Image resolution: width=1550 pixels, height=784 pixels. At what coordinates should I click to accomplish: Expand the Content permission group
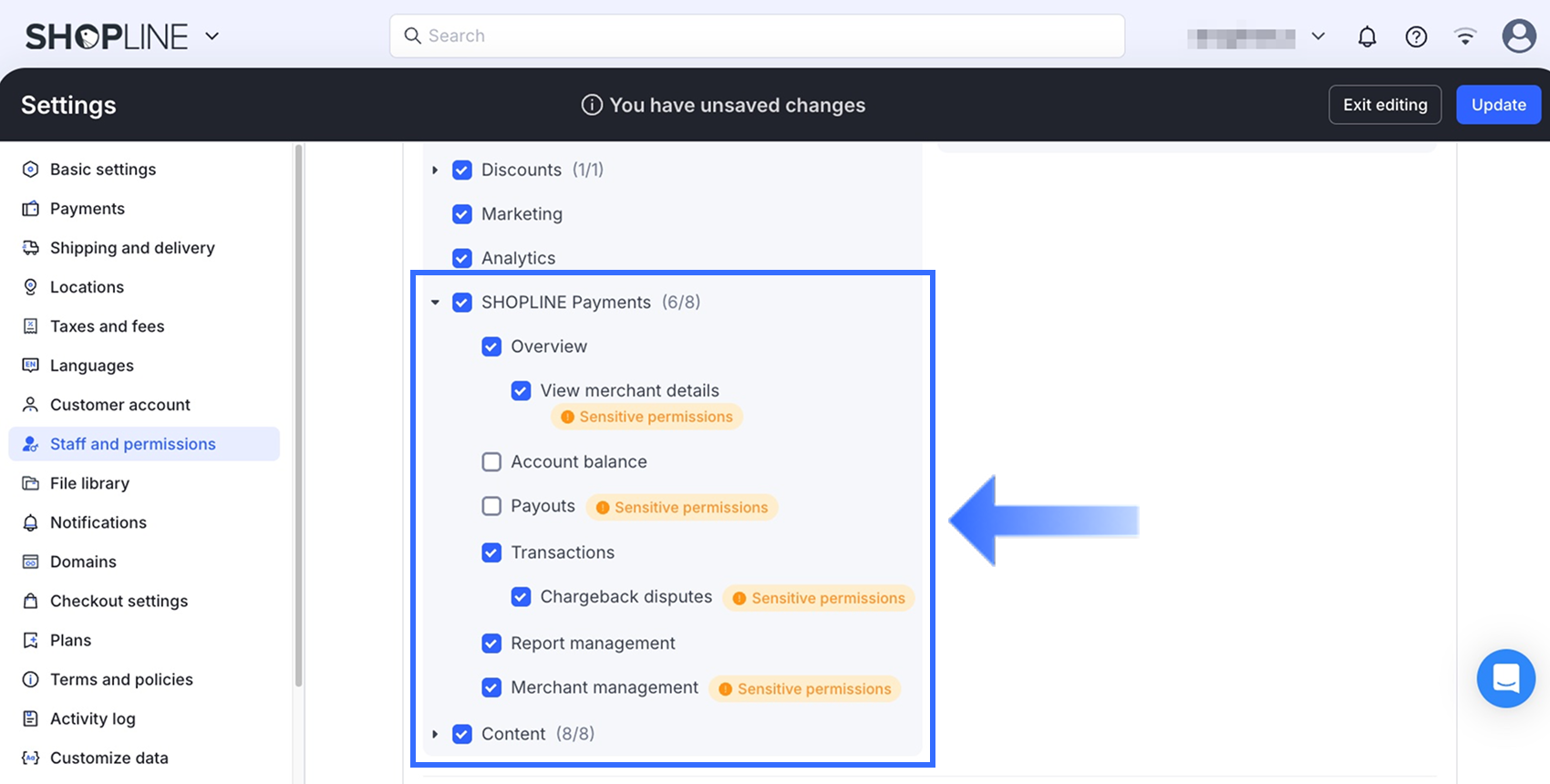435,734
